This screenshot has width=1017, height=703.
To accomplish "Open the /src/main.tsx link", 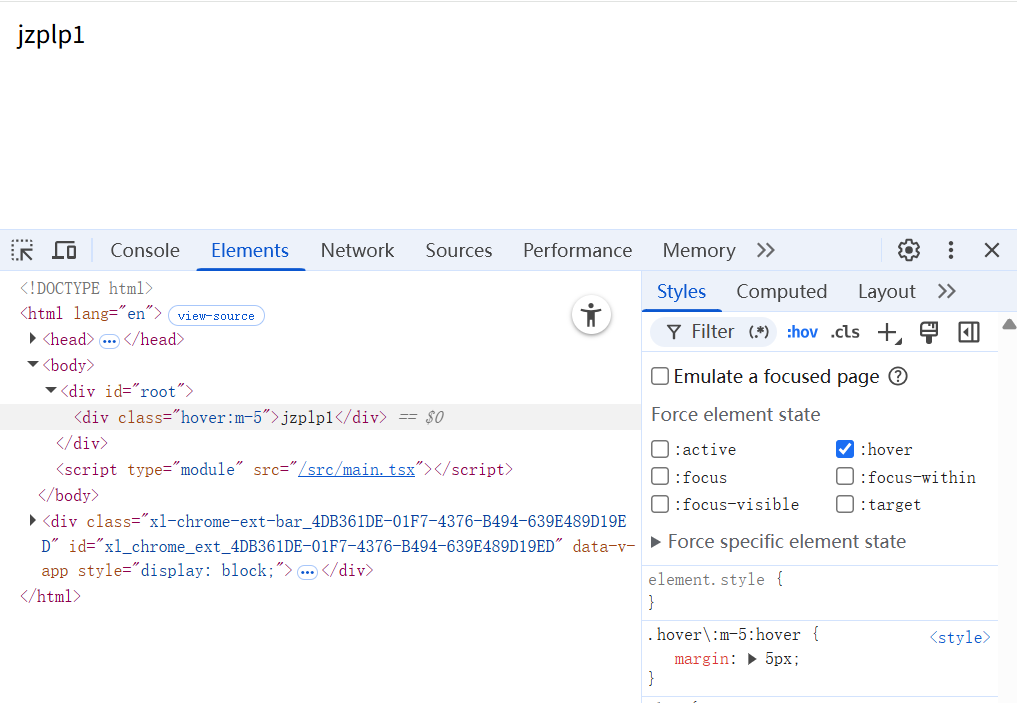I will [356, 469].
